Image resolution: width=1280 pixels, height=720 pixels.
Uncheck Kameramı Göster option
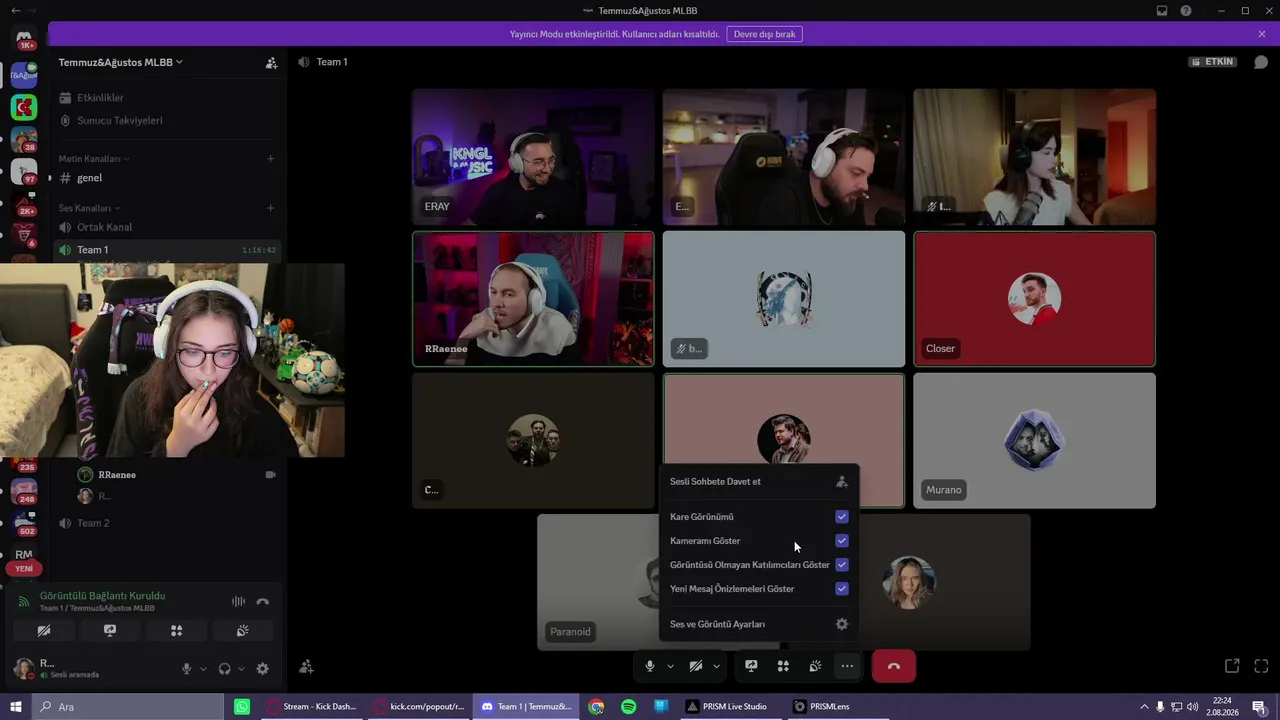click(x=842, y=541)
